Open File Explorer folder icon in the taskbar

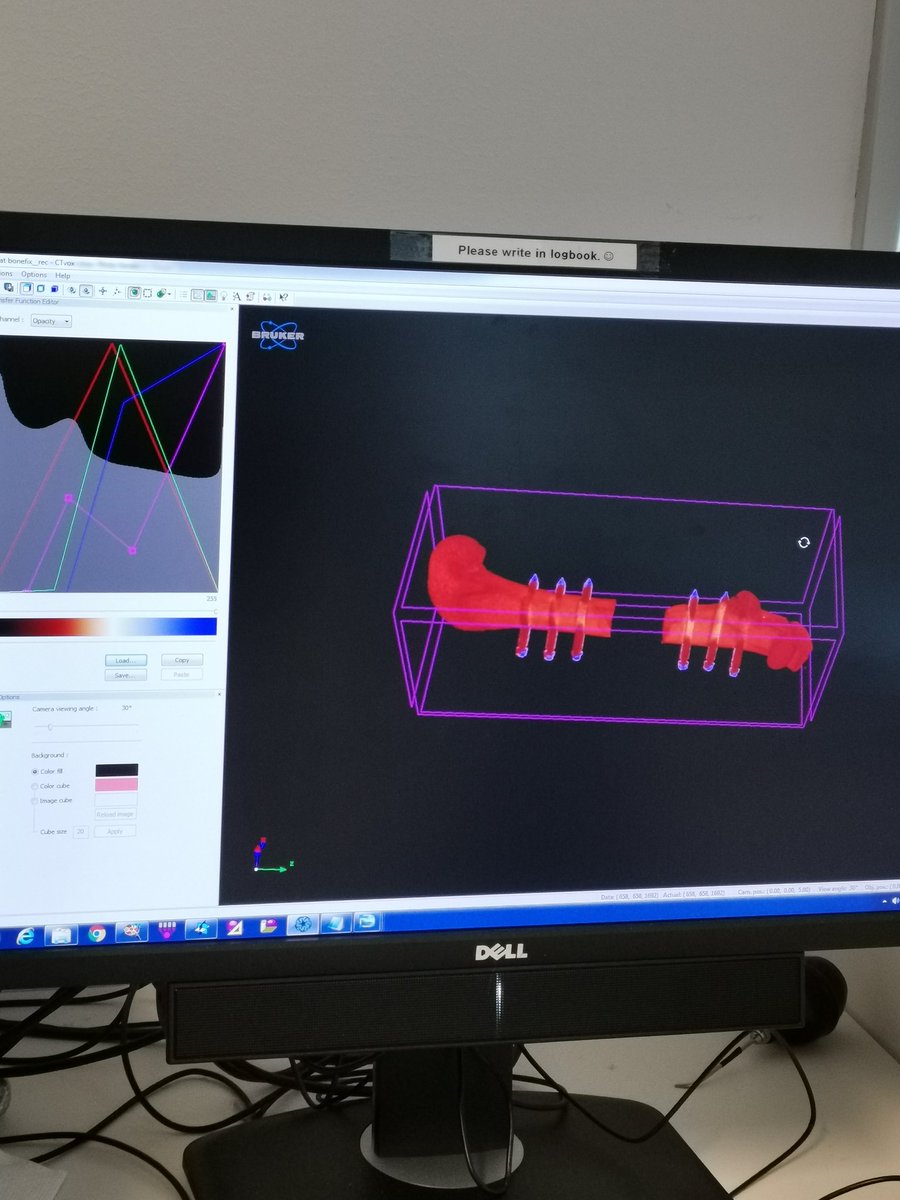(x=62, y=934)
